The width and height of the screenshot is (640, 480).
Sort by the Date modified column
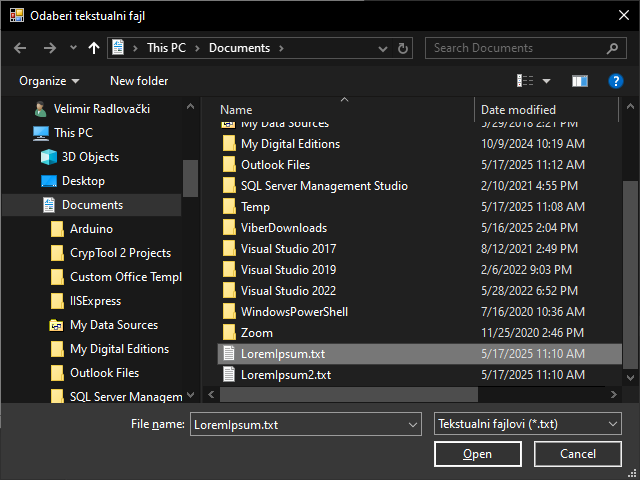tap(518, 109)
